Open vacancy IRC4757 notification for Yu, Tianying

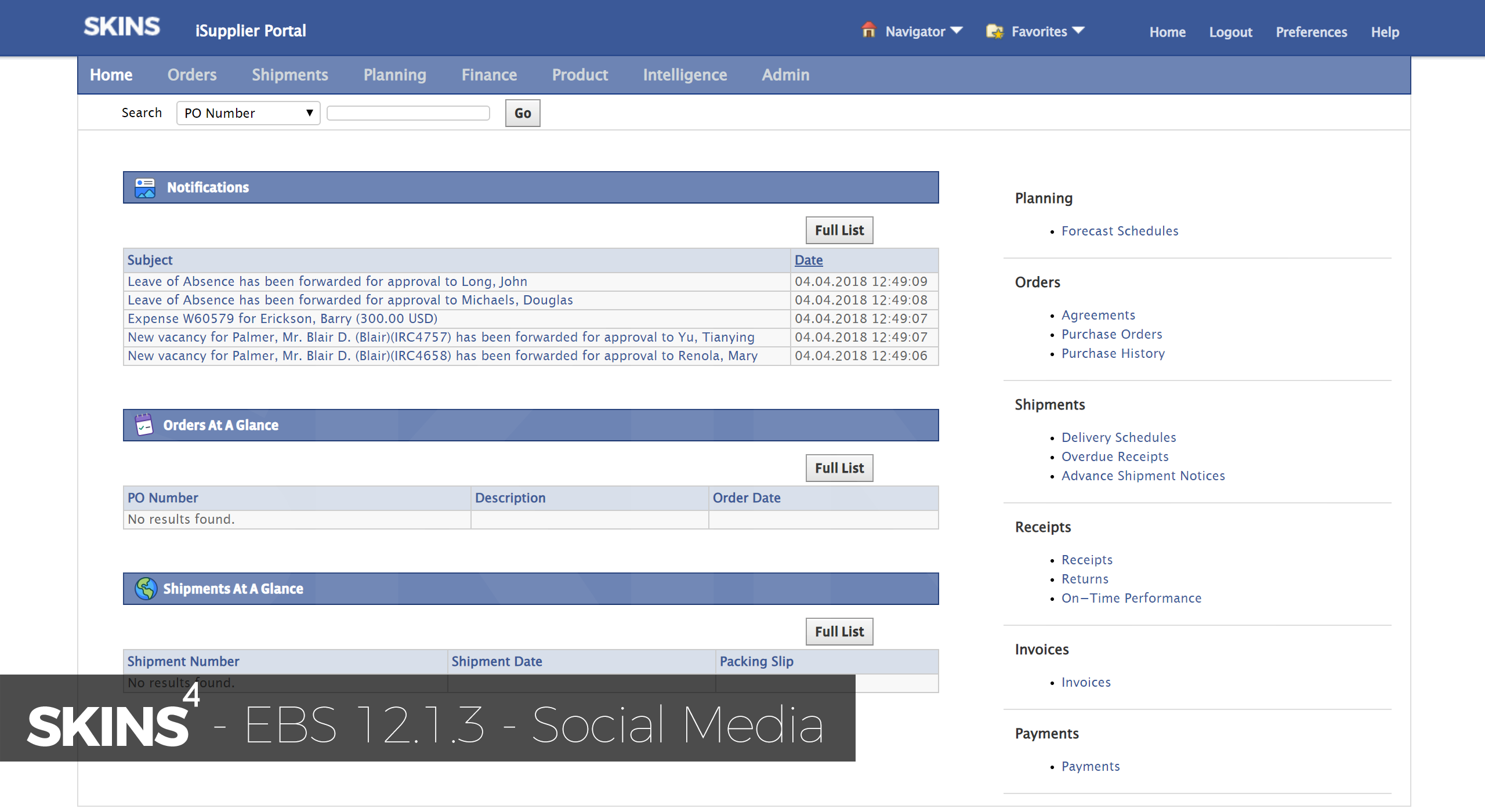(441, 337)
